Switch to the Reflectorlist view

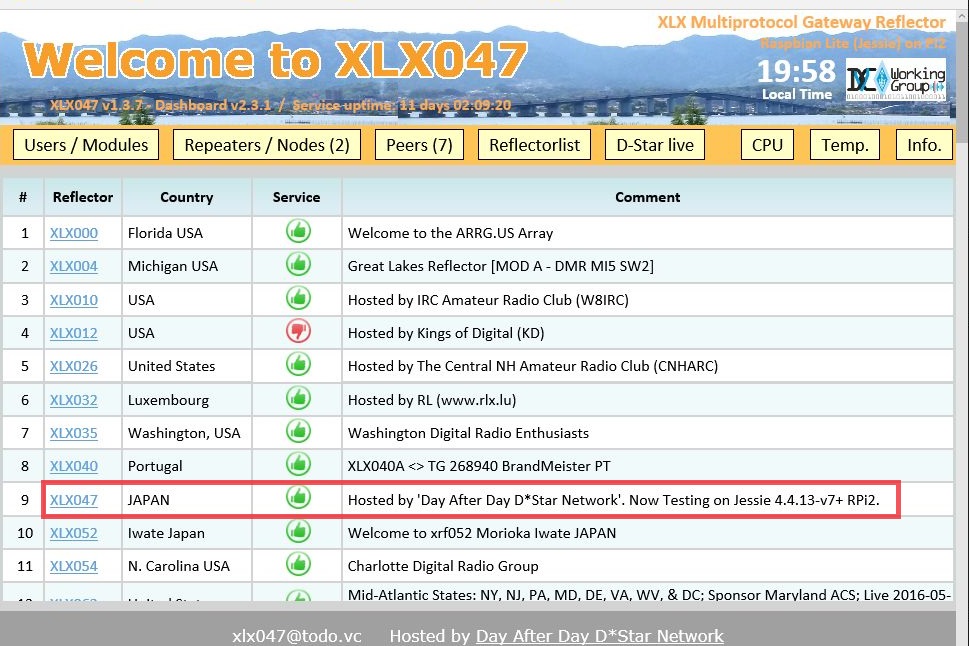click(534, 144)
